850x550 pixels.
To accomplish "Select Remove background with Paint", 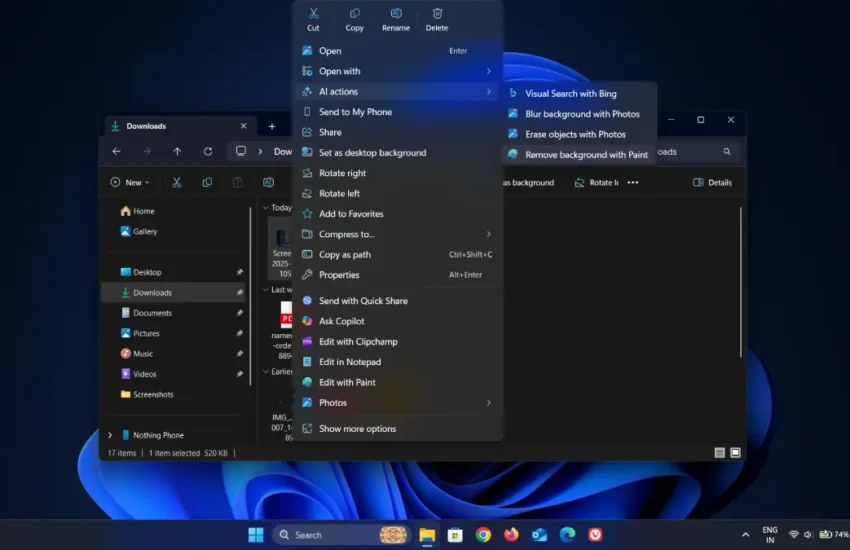I will [579, 154].
